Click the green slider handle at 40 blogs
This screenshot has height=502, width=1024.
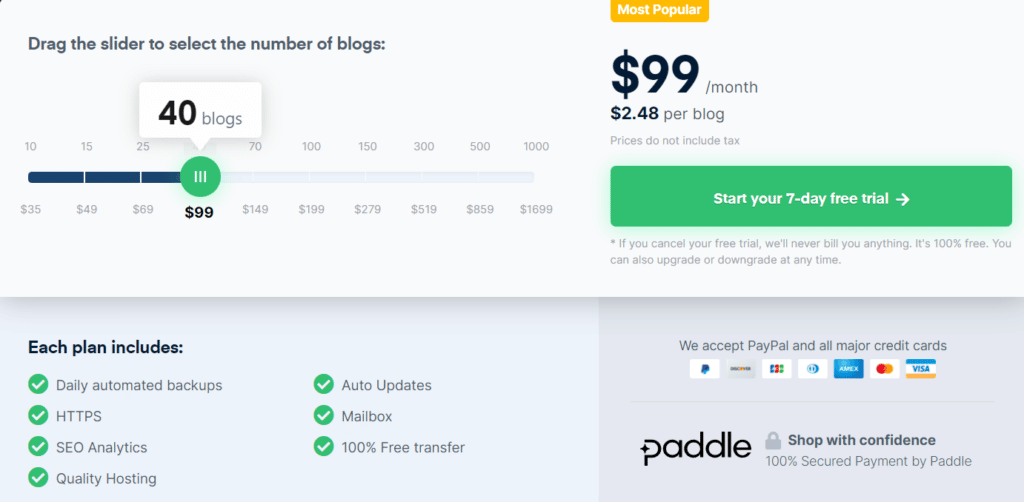click(200, 177)
